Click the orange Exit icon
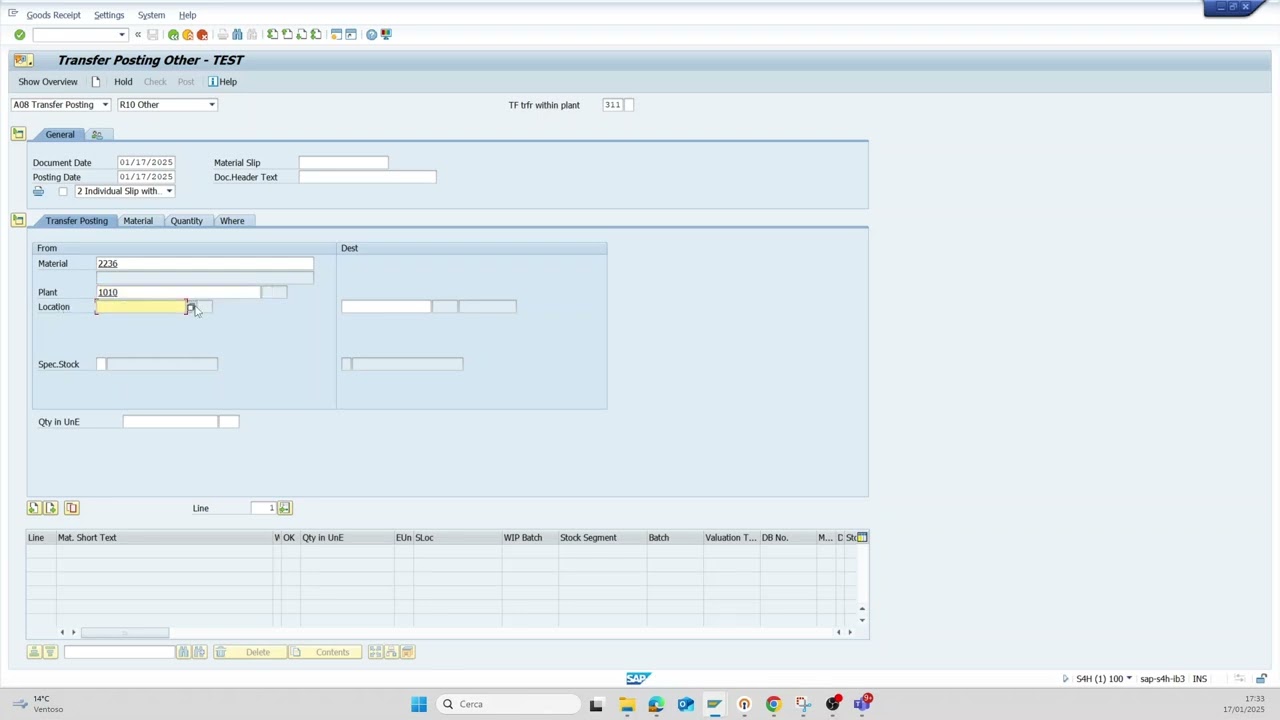The width and height of the screenshot is (1280, 720). pyautogui.click(x=187, y=34)
